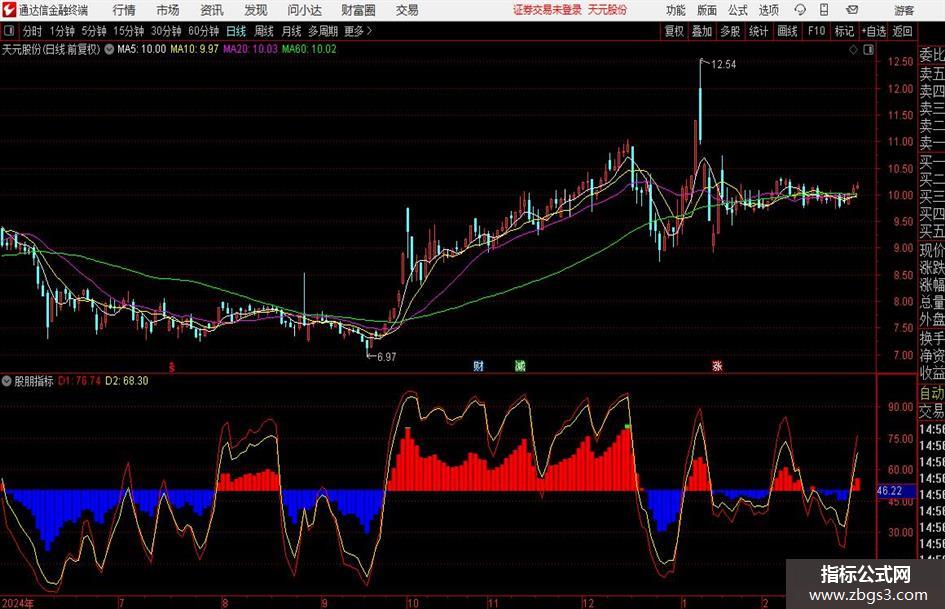Open the customer service headset icon
Screen dimensions: 945x609
[800, 10]
